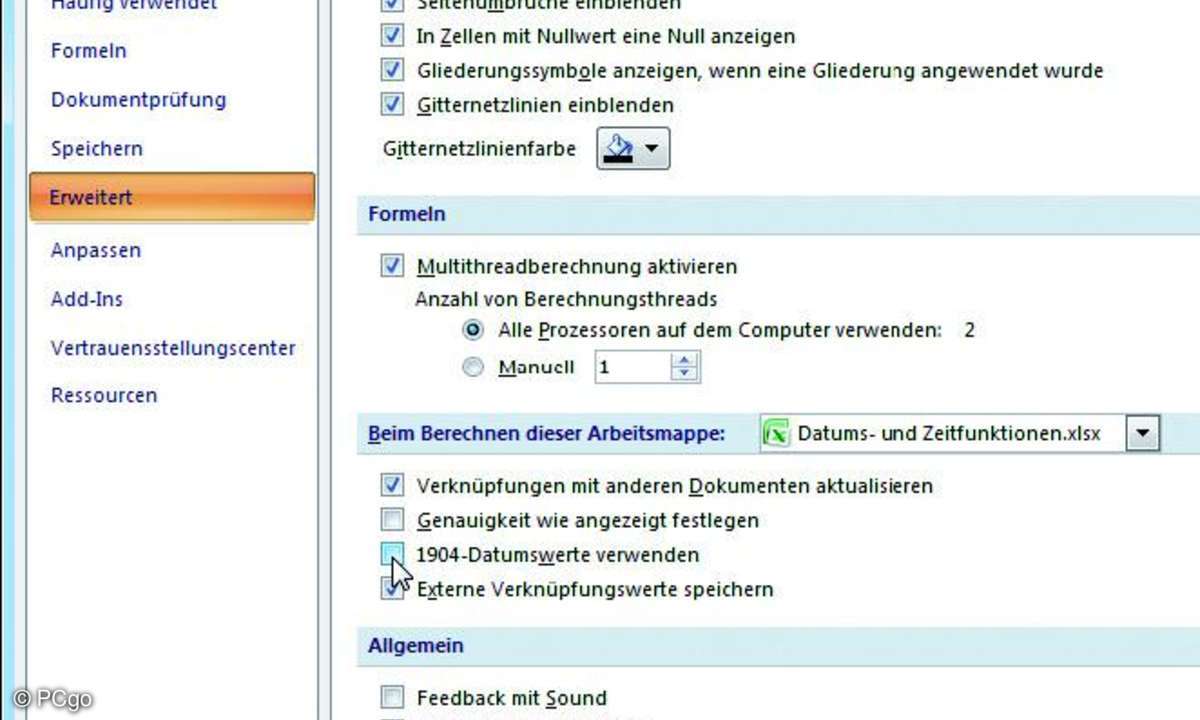The height and width of the screenshot is (720, 1200).
Task: Click 'Beim Berechnen dieser Arbeitsmappe:' label
Action: (x=546, y=434)
